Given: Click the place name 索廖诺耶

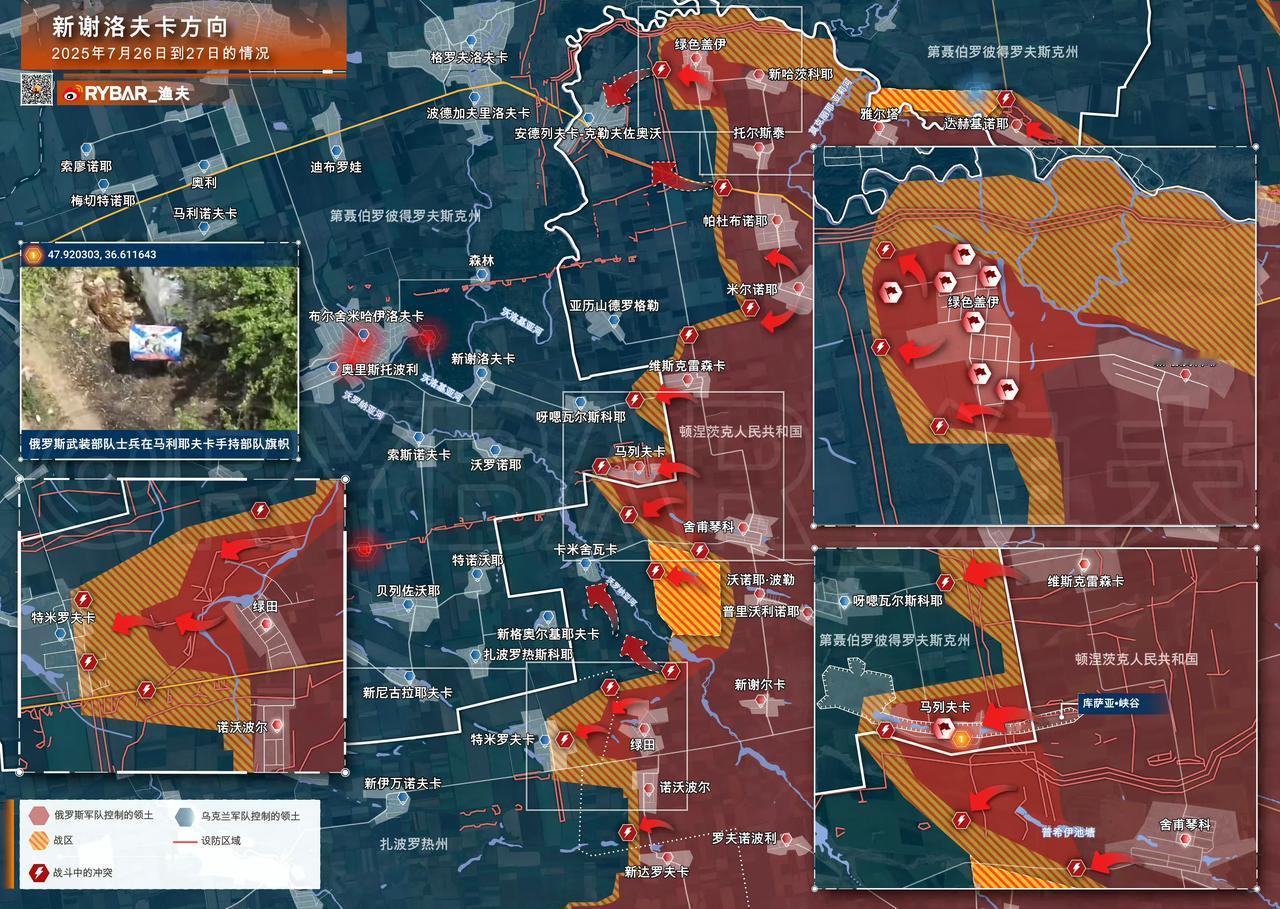Looking at the screenshot, I should click(86, 165).
